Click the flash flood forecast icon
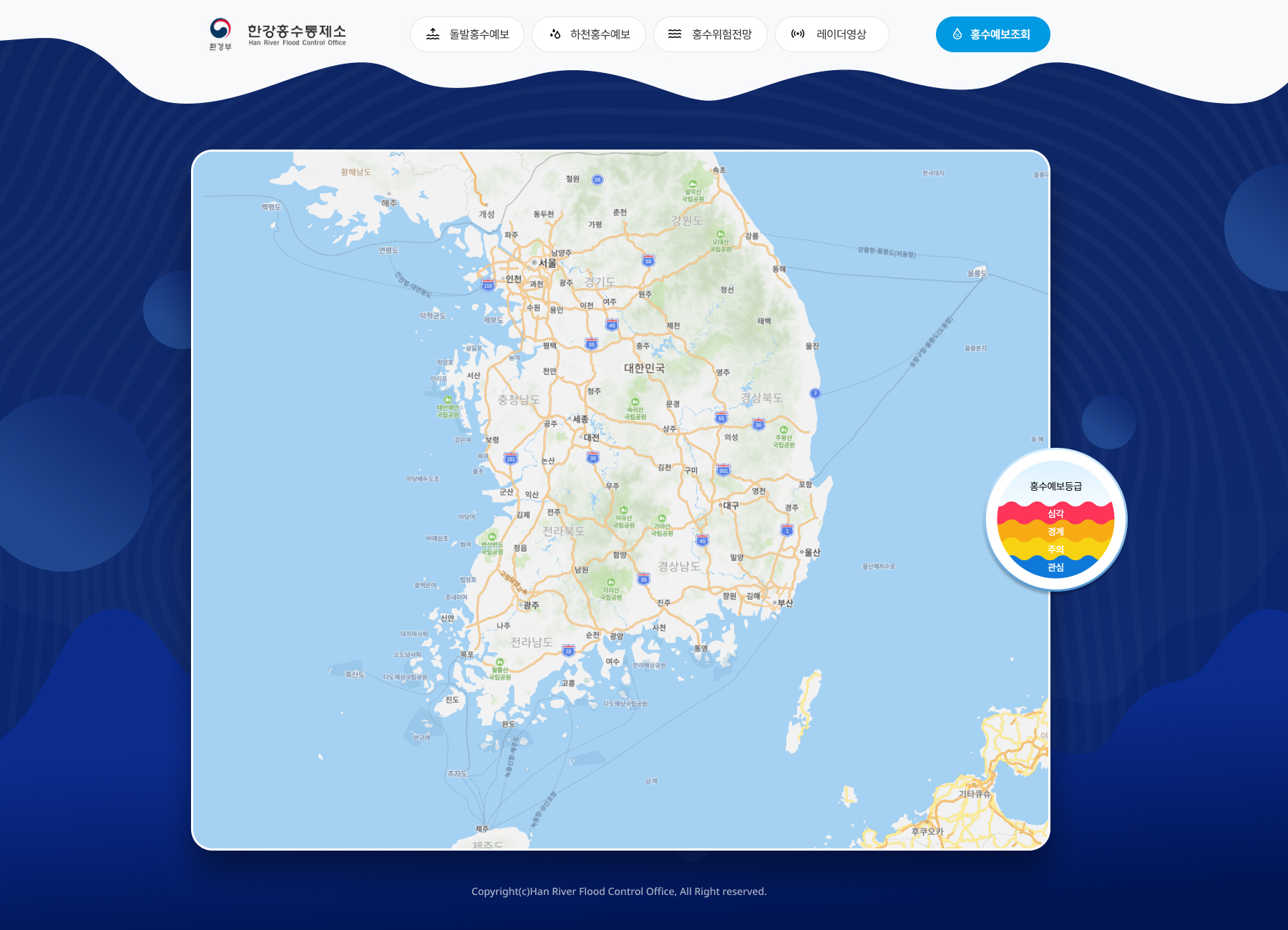This screenshot has width=1288, height=930. pos(433,34)
